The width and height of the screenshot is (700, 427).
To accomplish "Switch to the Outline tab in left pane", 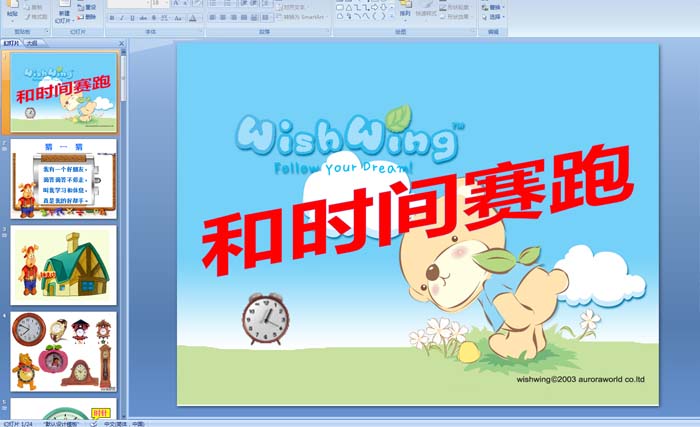I will pos(31,43).
